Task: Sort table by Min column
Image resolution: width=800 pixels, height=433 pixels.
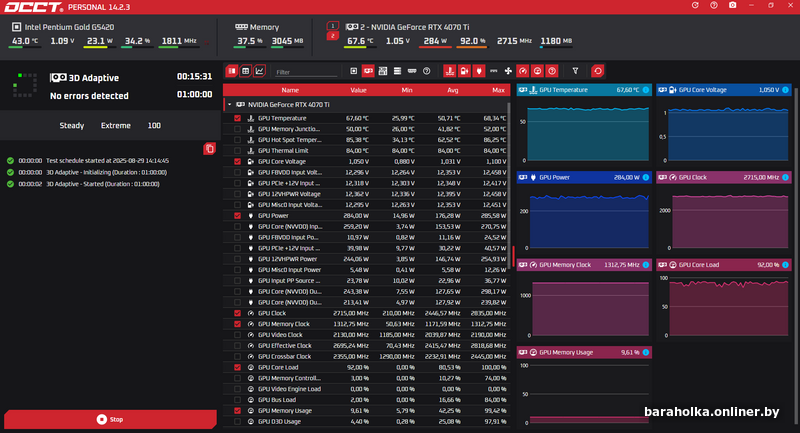Action: pos(407,90)
